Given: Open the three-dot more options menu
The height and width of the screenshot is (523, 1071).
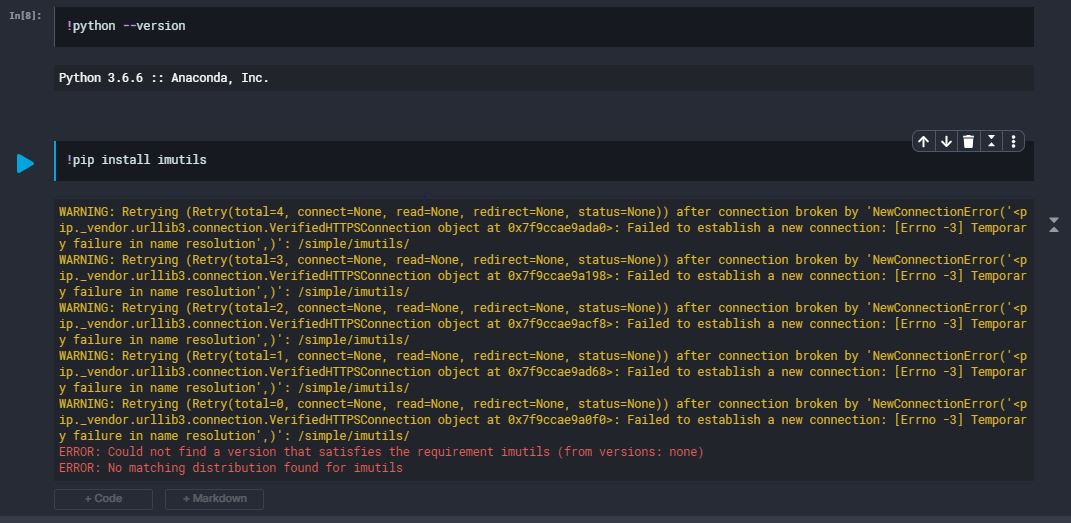Looking at the screenshot, I should (x=1013, y=142).
